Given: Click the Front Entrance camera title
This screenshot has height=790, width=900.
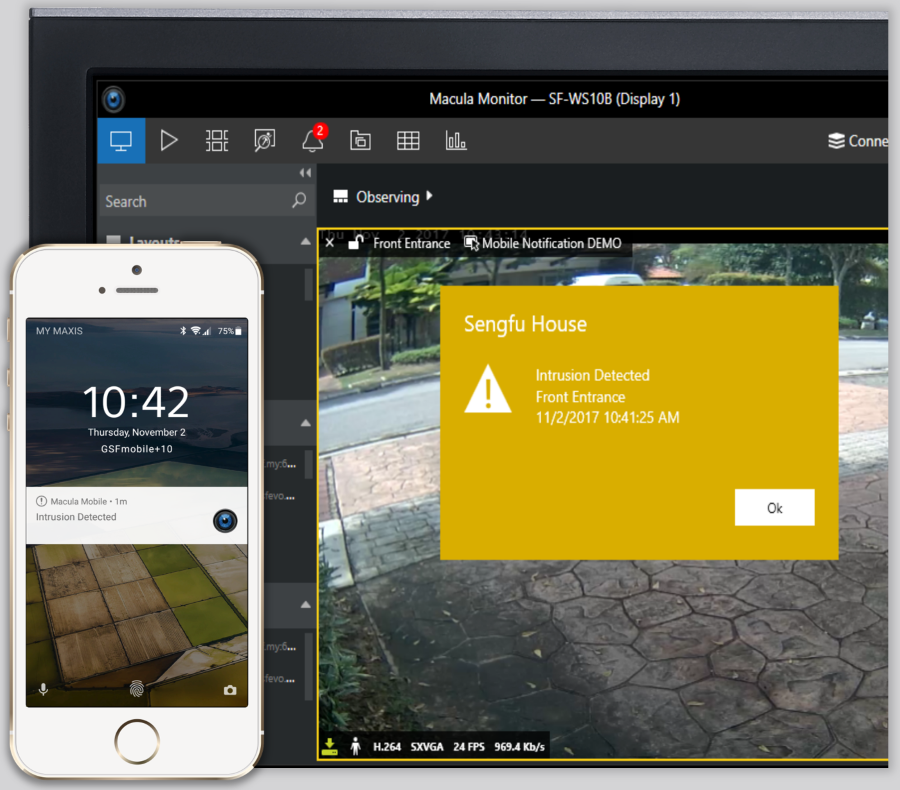Looking at the screenshot, I should click(x=412, y=243).
